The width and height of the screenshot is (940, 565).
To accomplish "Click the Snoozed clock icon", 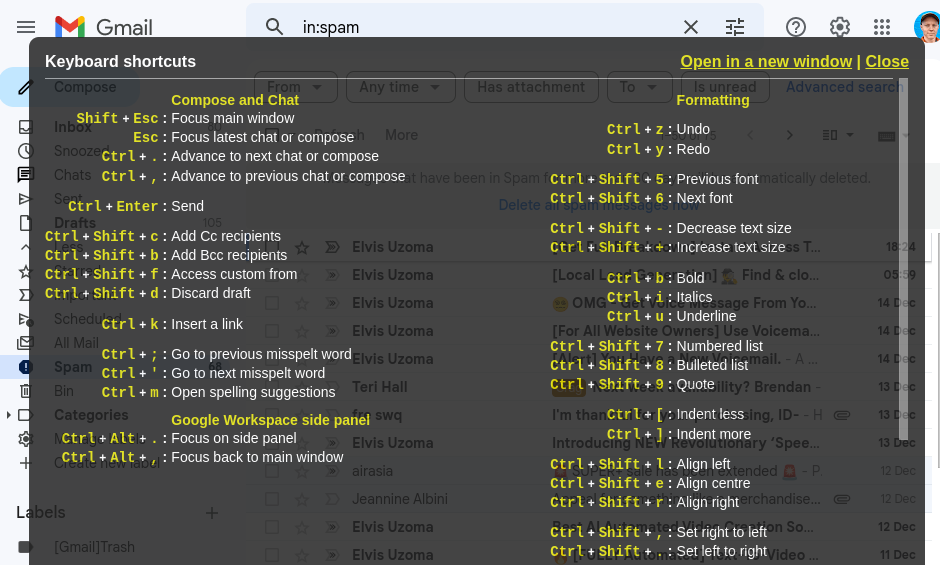I will tap(25, 151).
